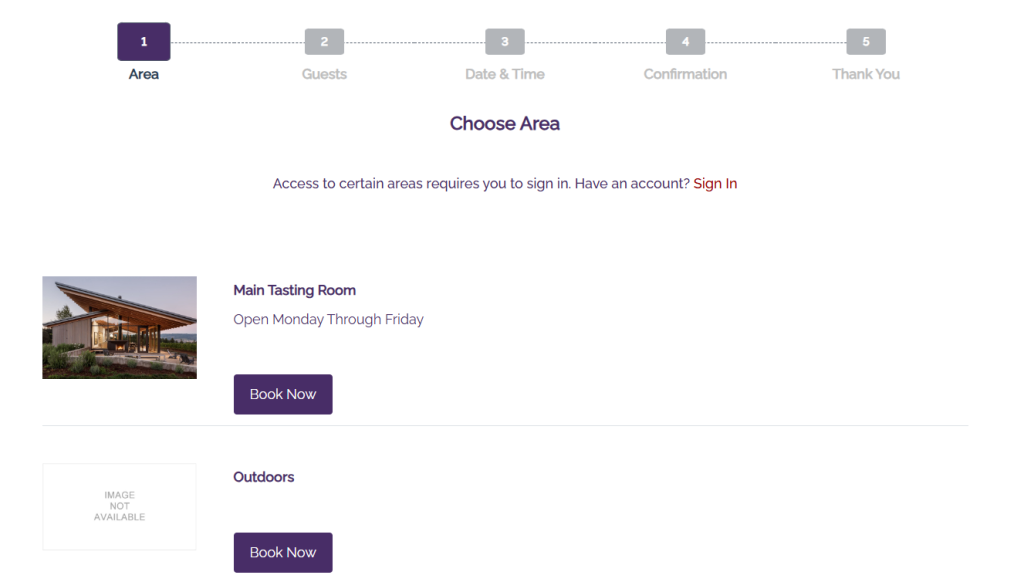Image resolution: width=1024 pixels, height=582 pixels.
Task: Open the Main Tasting Room photo
Action: pos(120,328)
